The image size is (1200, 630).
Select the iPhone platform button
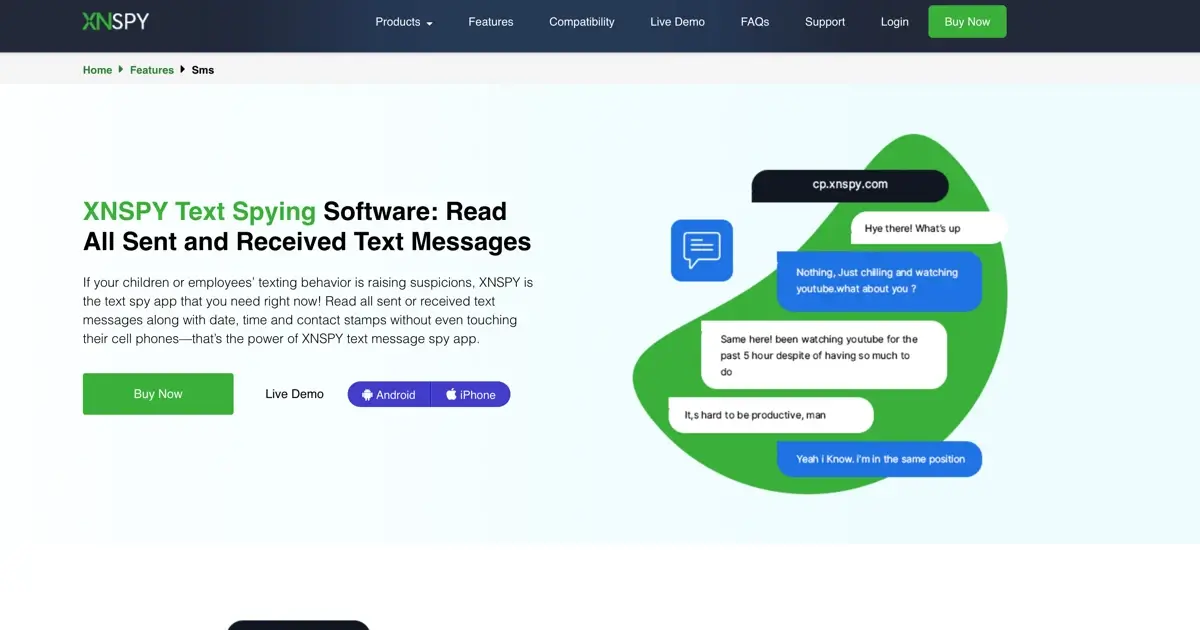click(x=471, y=394)
